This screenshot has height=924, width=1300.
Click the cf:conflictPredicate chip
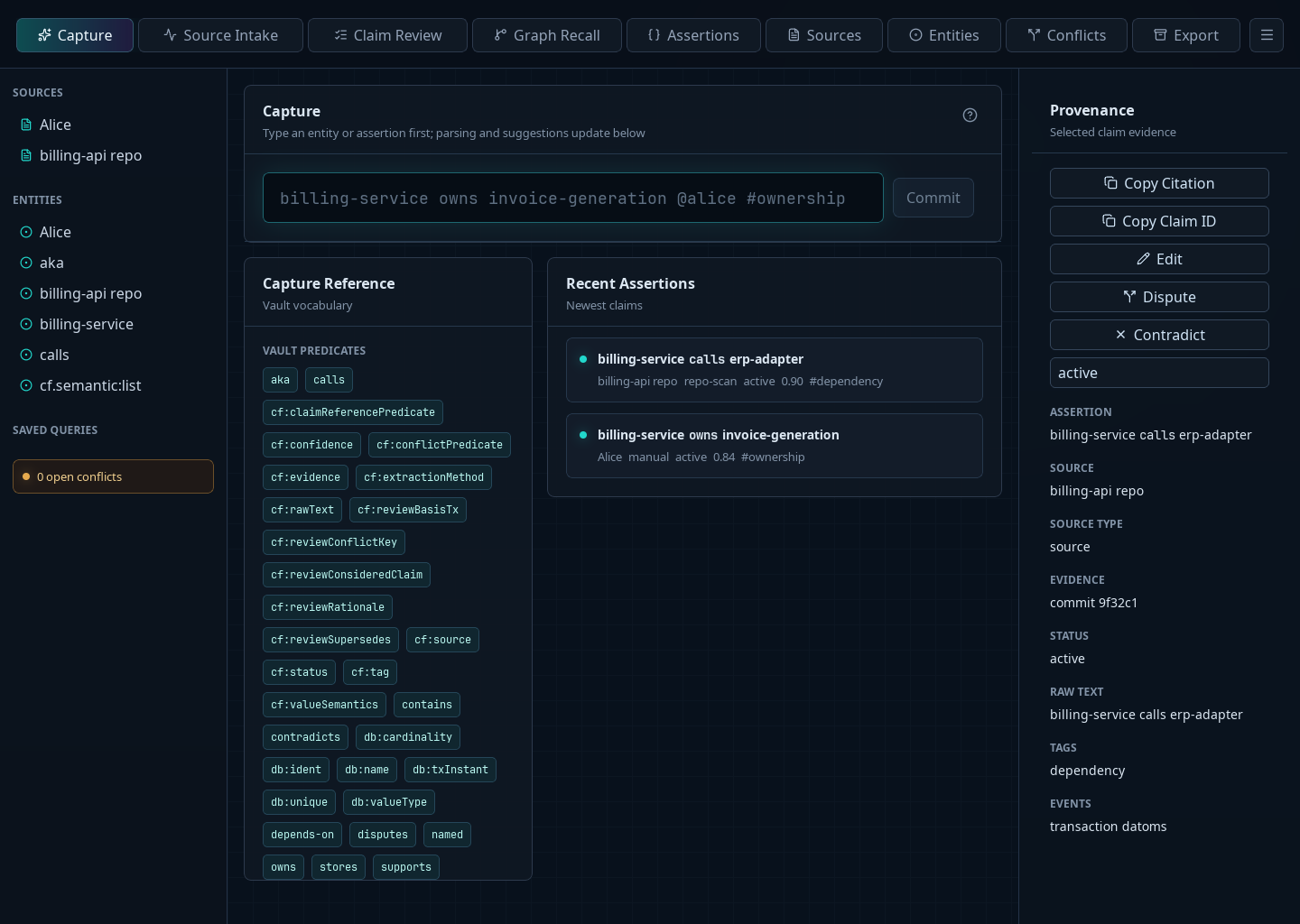pyautogui.click(x=440, y=445)
